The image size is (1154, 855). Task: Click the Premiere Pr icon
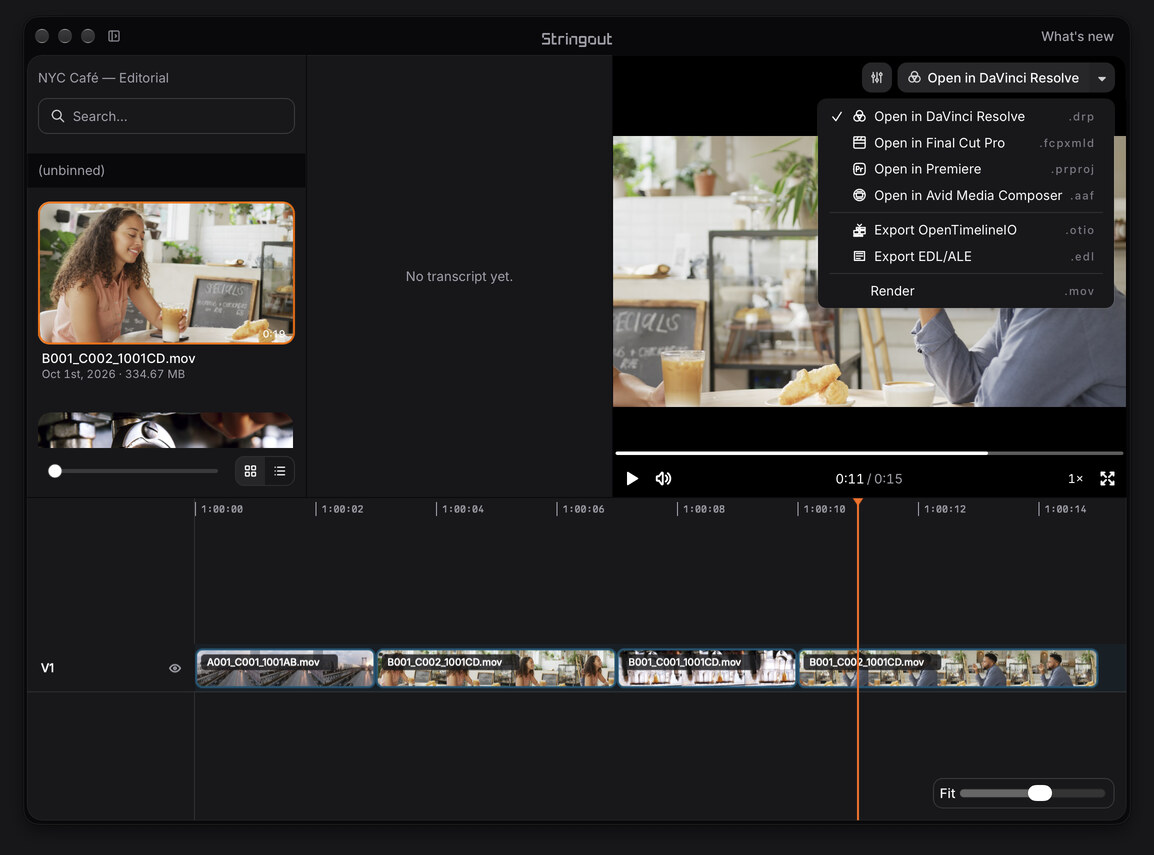[x=859, y=169]
